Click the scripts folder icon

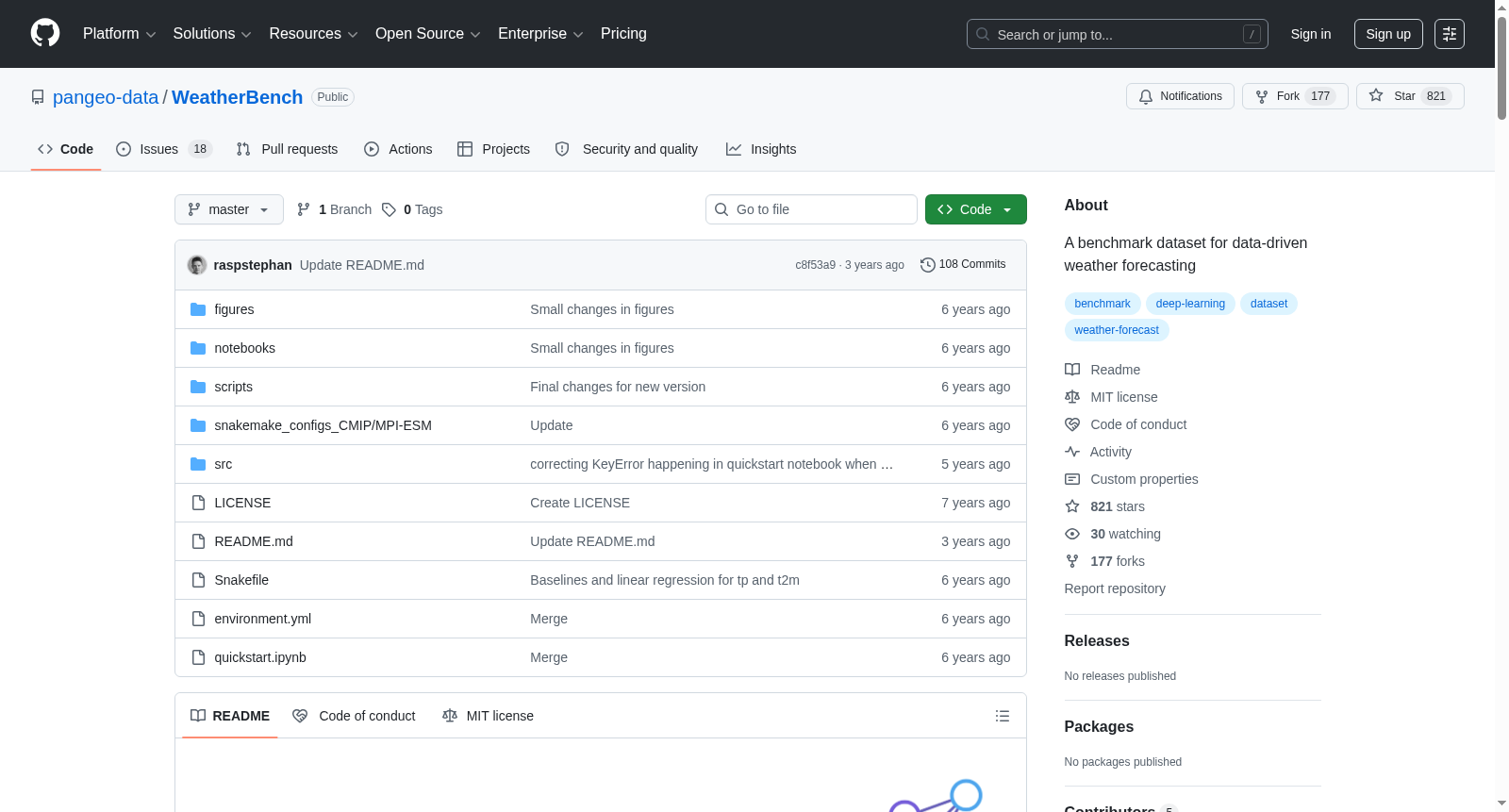(x=198, y=387)
